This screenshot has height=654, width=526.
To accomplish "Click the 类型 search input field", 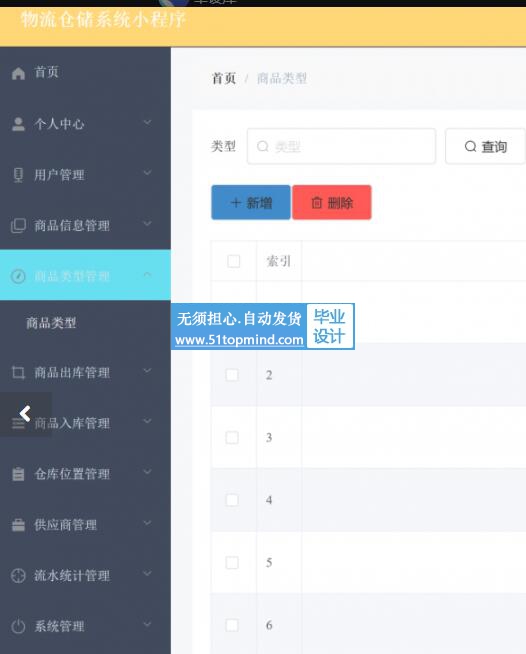I will 341,146.
